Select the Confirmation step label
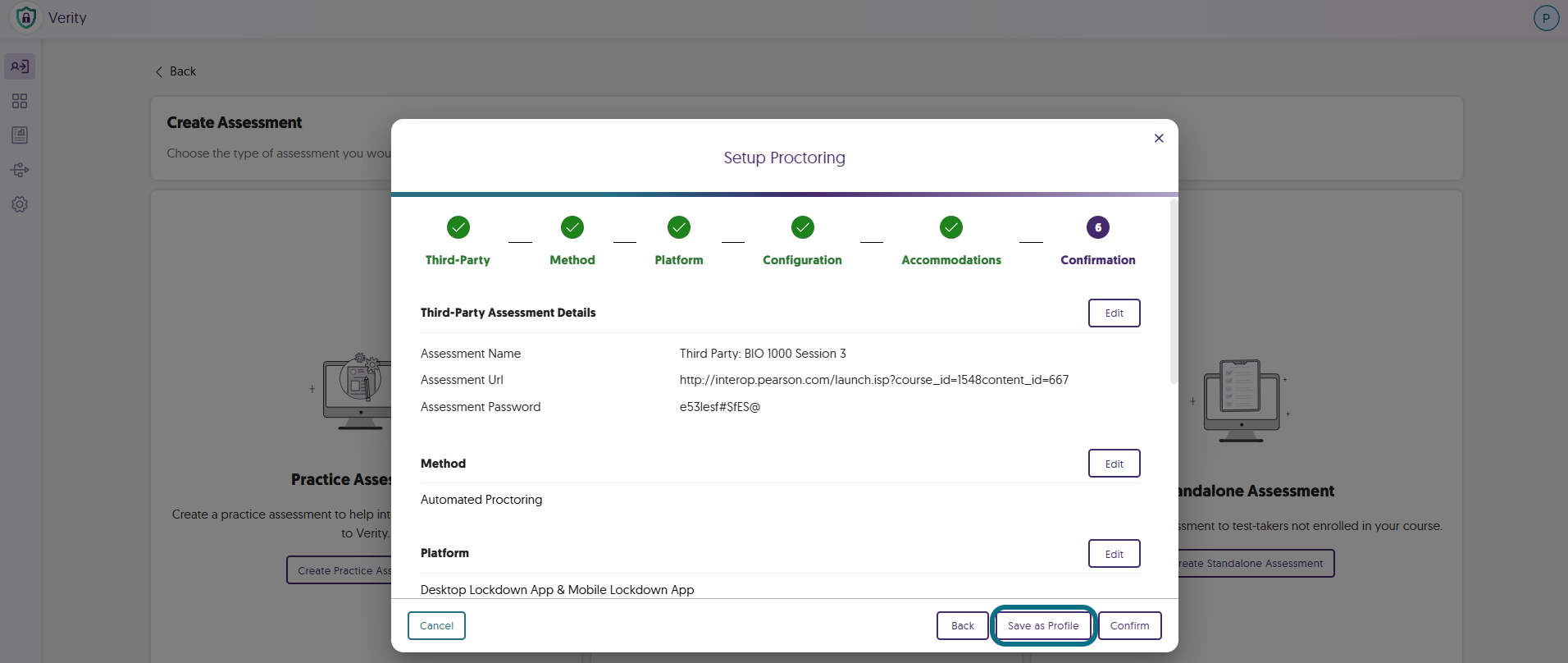Image resolution: width=1568 pixels, height=663 pixels. 1098,260
